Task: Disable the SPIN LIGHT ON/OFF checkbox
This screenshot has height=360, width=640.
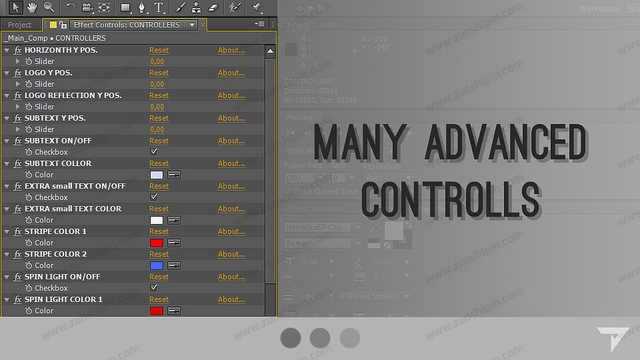Action: 154,288
